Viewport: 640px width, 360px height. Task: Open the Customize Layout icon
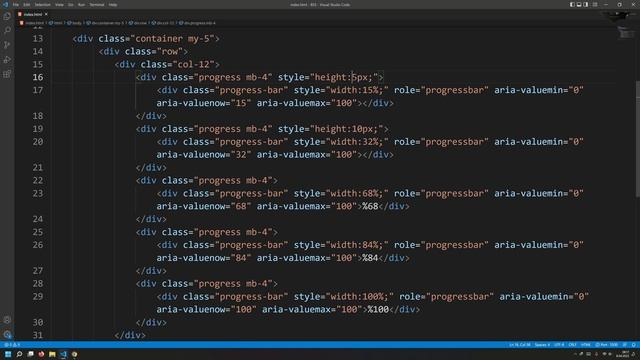point(595,4)
